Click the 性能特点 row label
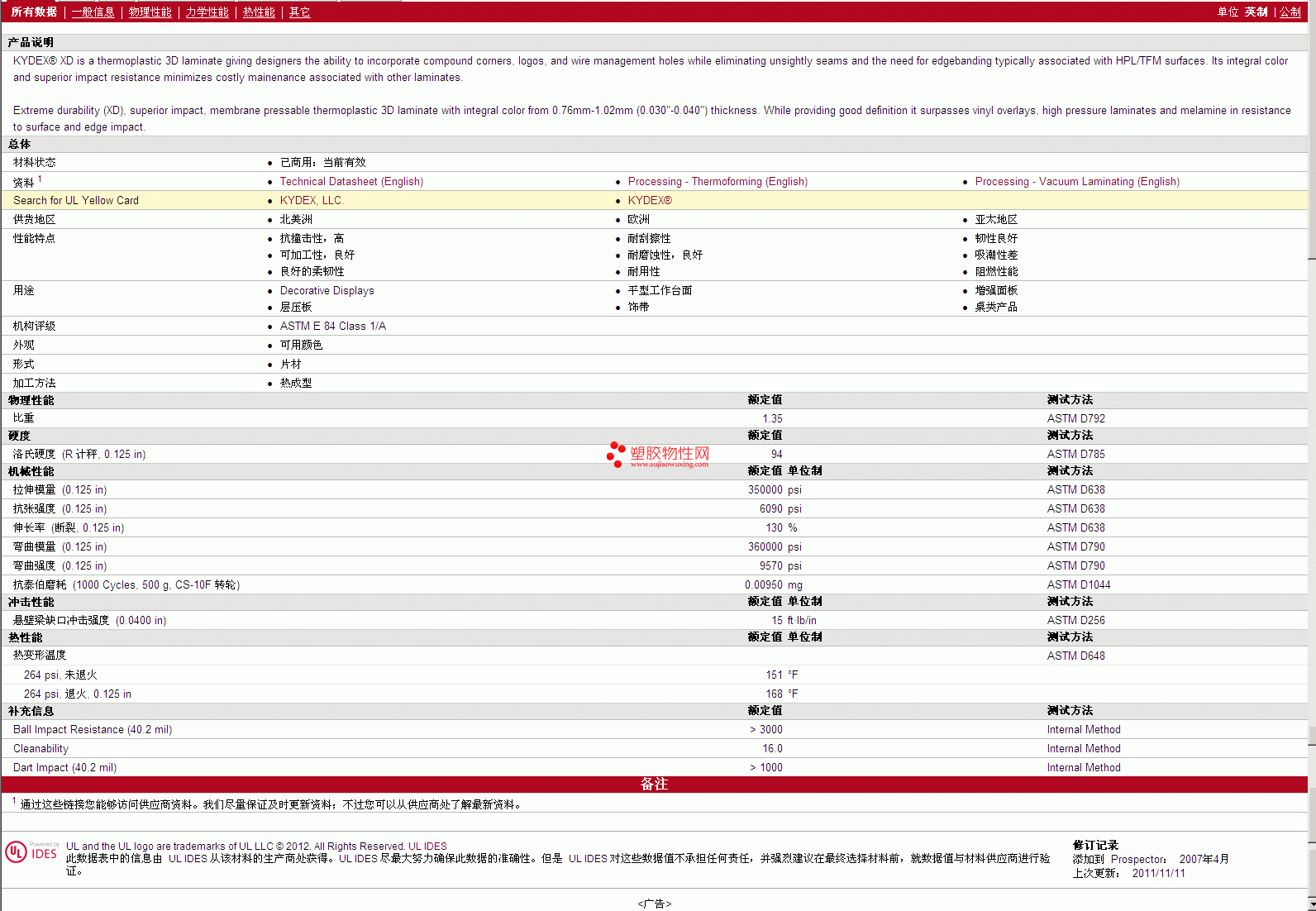 [35, 239]
